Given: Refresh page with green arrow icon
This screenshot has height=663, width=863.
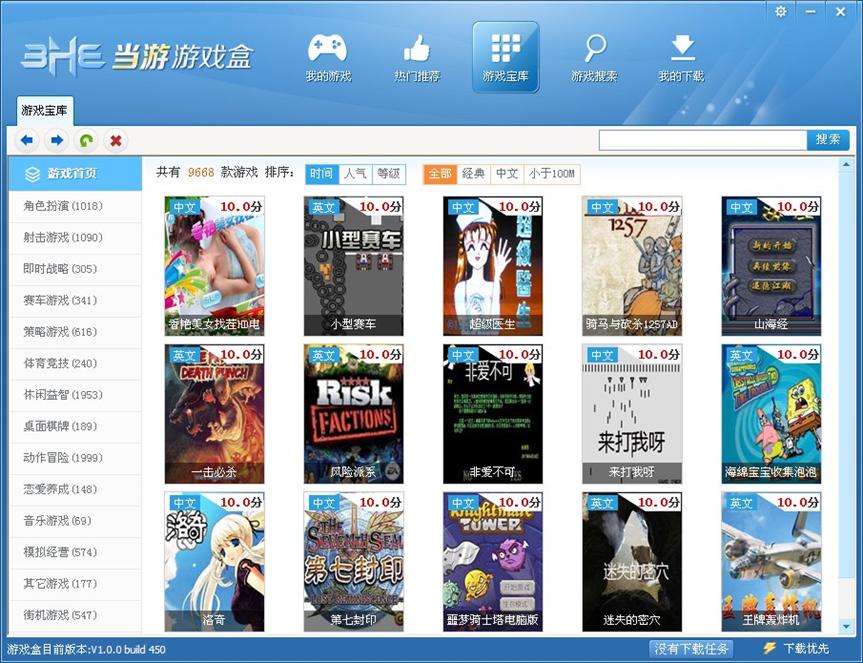Looking at the screenshot, I should coord(86,140).
